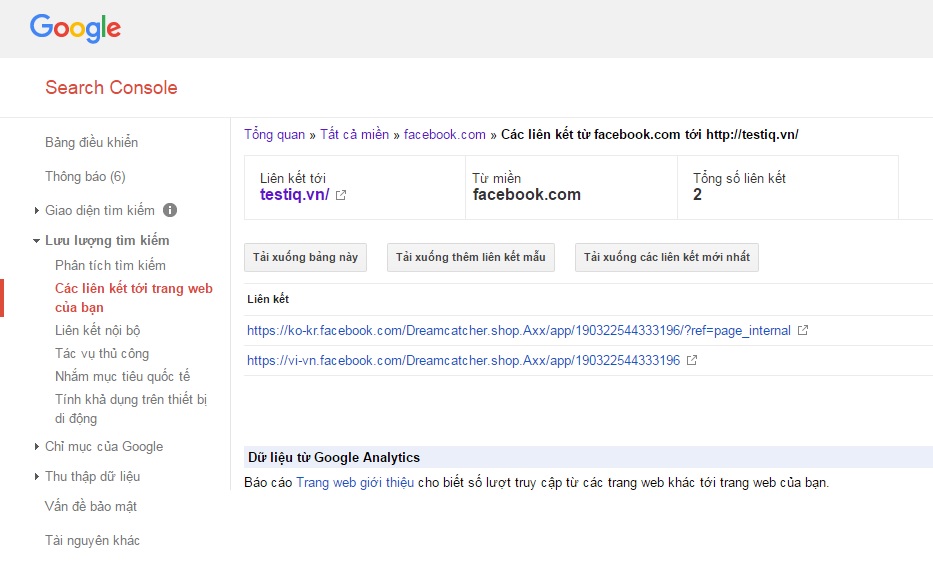Open Bảng điều khiển in sidebar

point(91,142)
